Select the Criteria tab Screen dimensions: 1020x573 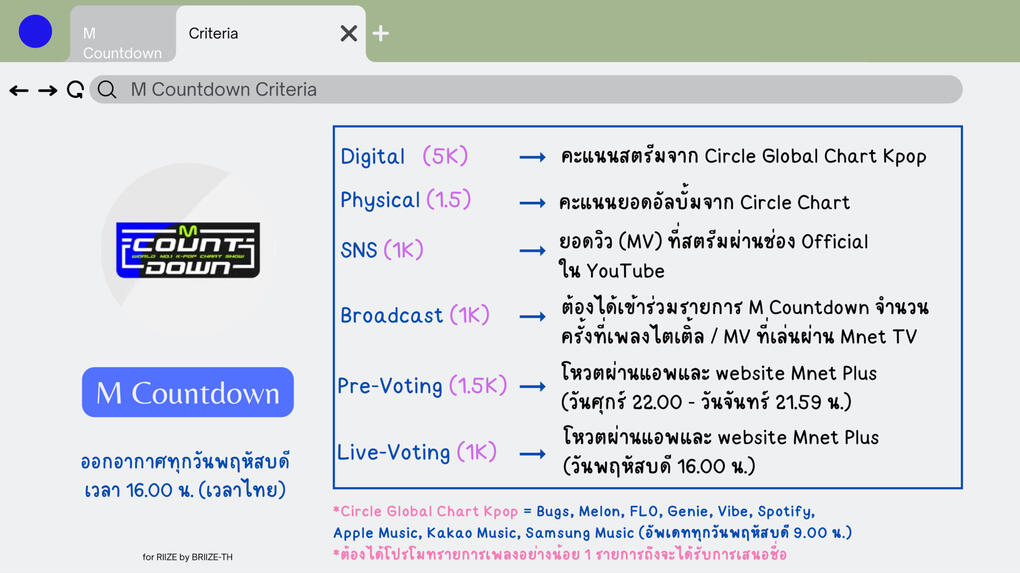(214, 33)
